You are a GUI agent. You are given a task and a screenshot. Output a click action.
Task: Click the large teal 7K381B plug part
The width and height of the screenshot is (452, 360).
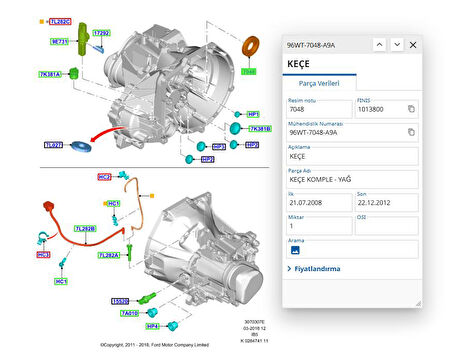[x=235, y=128]
